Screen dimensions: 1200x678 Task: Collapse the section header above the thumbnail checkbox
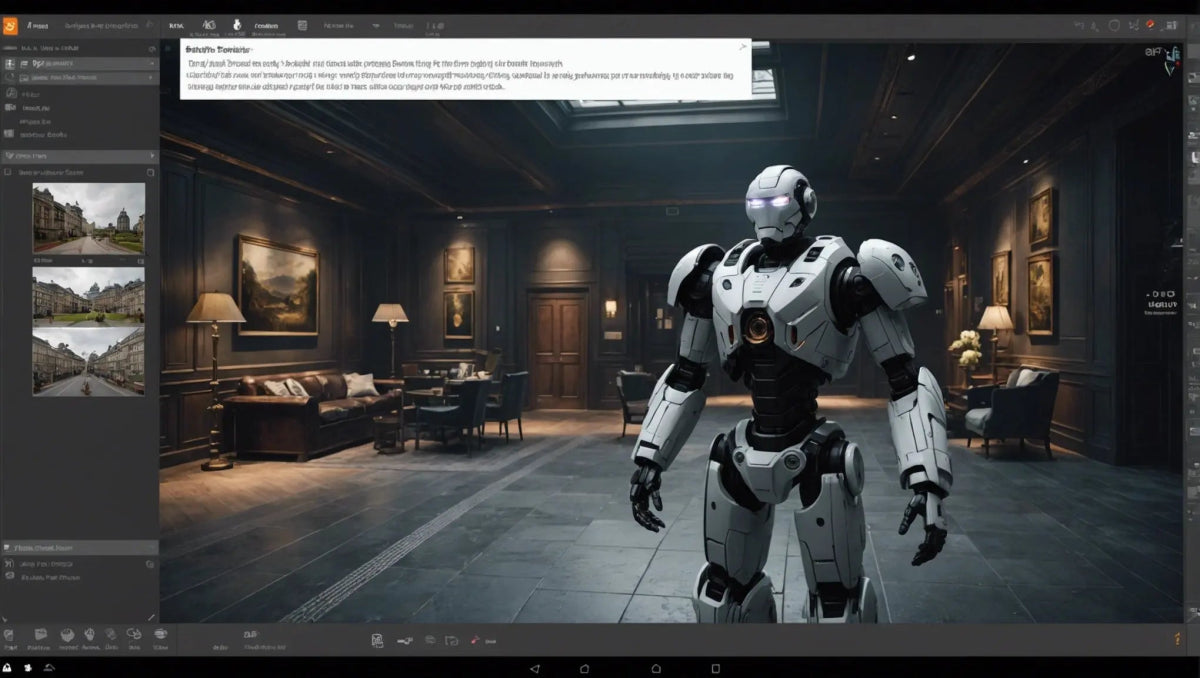(x=79, y=156)
